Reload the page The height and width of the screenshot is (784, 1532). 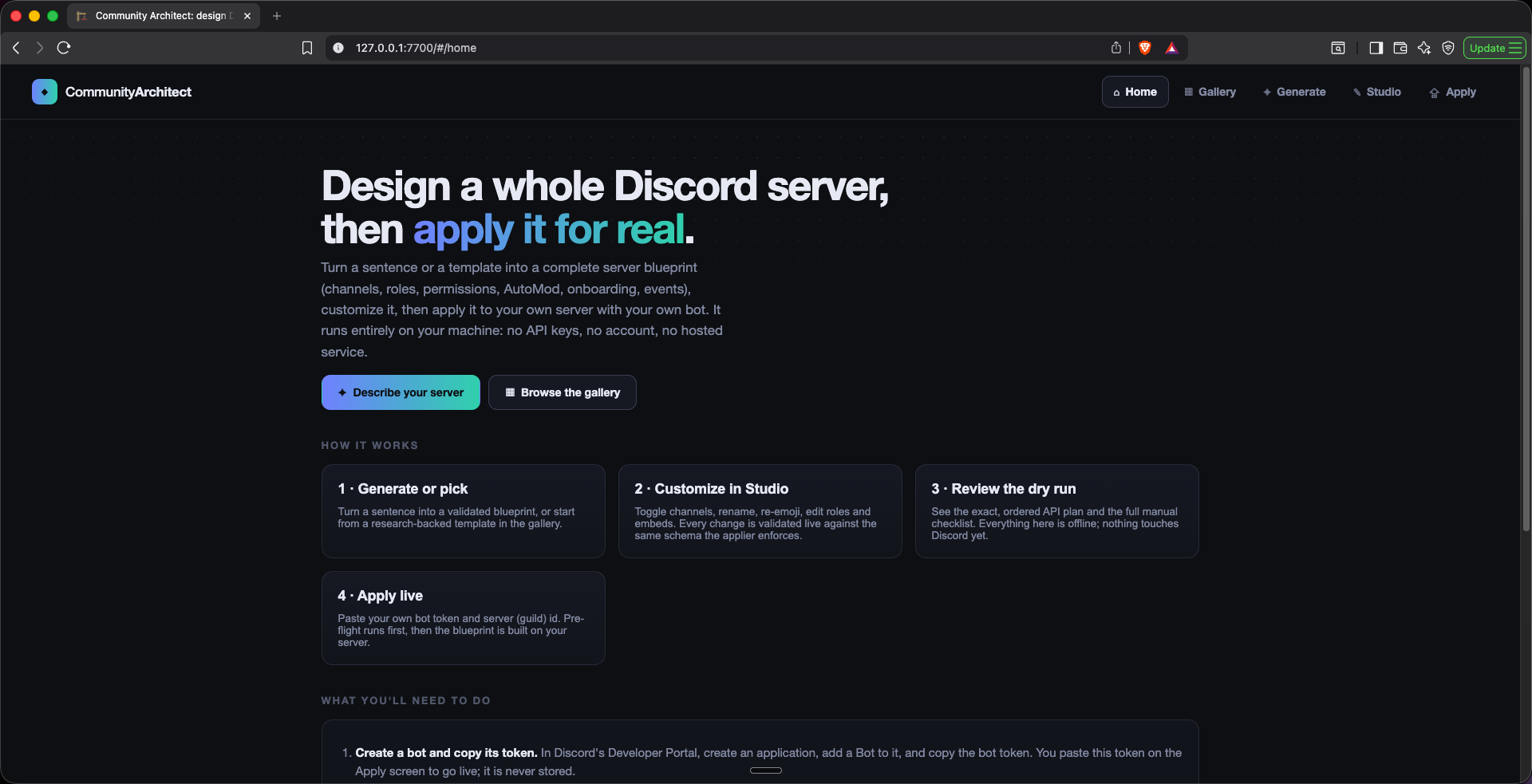click(64, 48)
